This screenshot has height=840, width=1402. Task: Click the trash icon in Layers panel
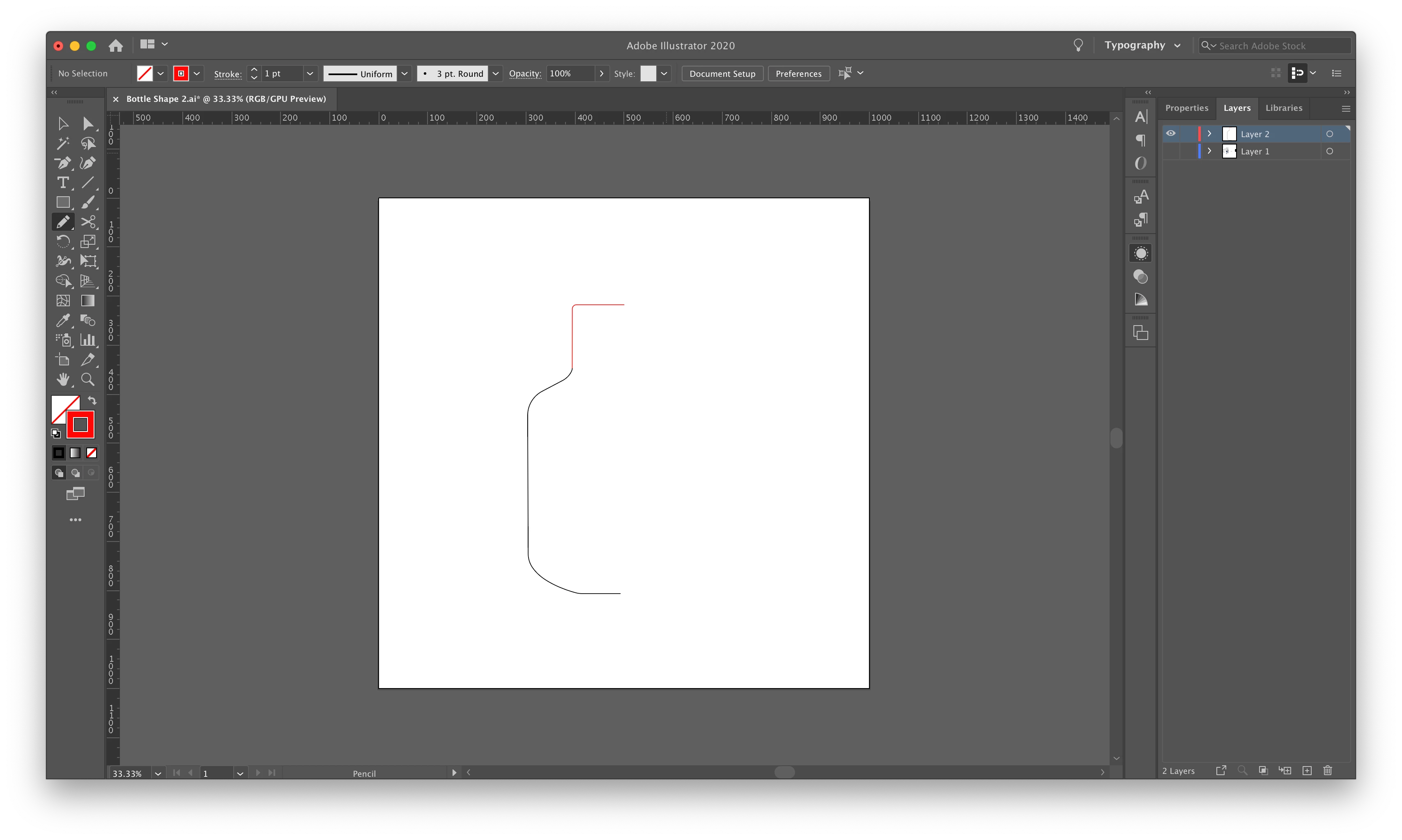[1327, 770]
